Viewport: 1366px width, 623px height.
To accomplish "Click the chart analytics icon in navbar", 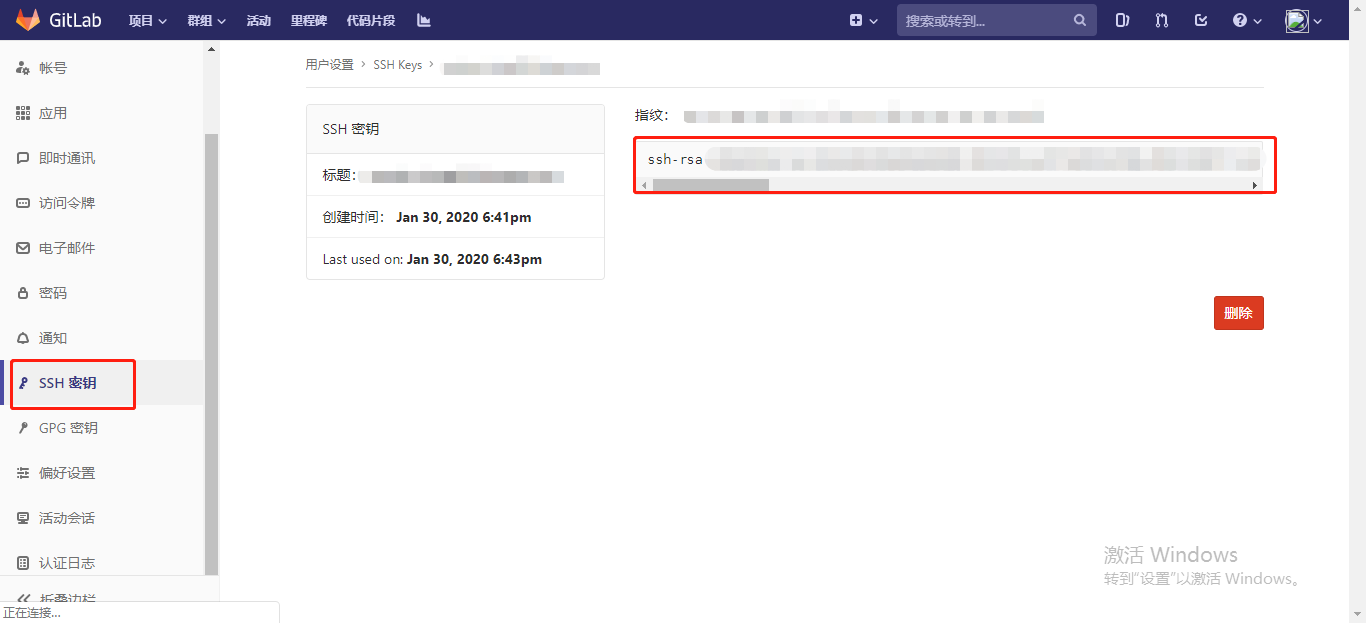I will (x=424, y=20).
